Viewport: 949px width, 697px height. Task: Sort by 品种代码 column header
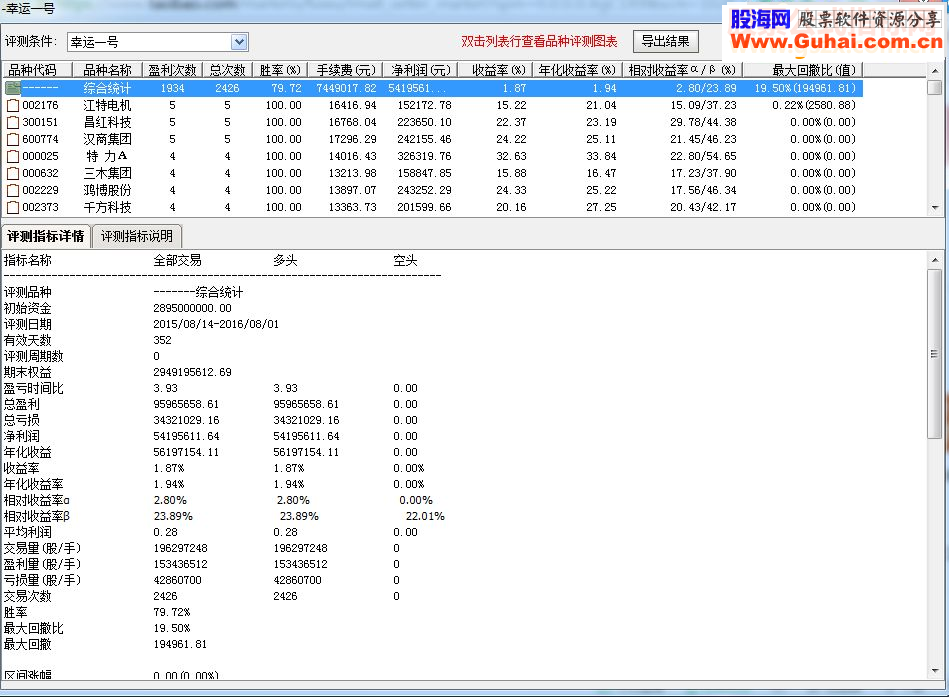[x=36, y=70]
